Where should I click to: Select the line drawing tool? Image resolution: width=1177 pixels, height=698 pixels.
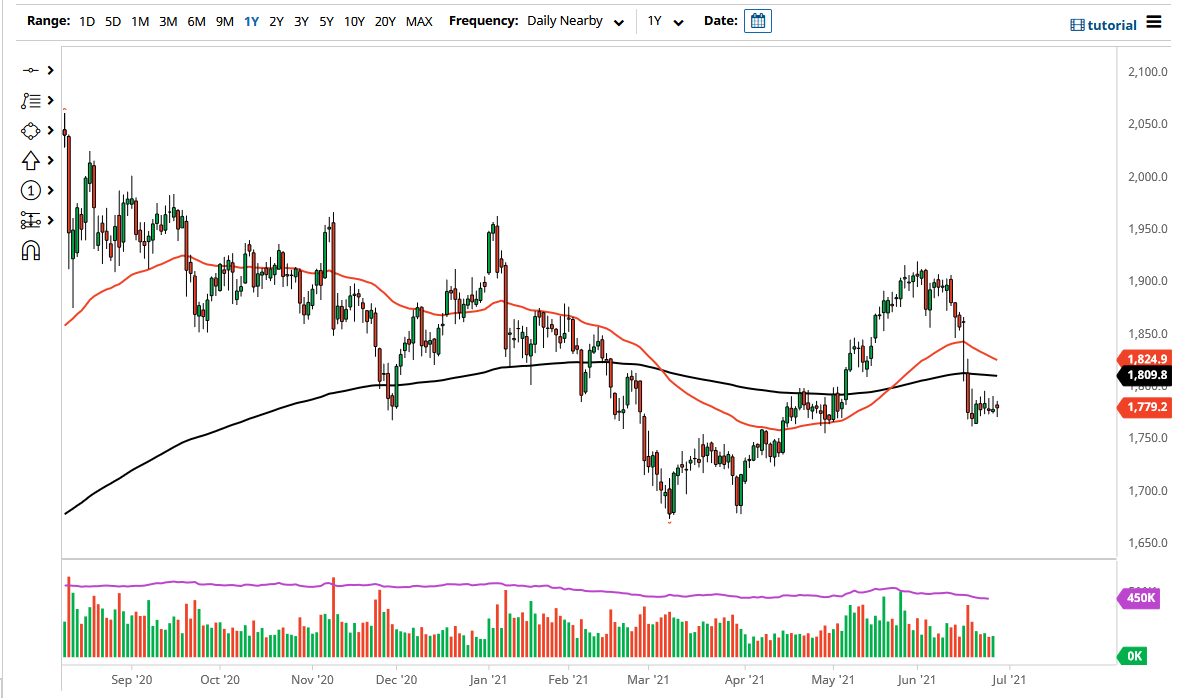(x=30, y=70)
